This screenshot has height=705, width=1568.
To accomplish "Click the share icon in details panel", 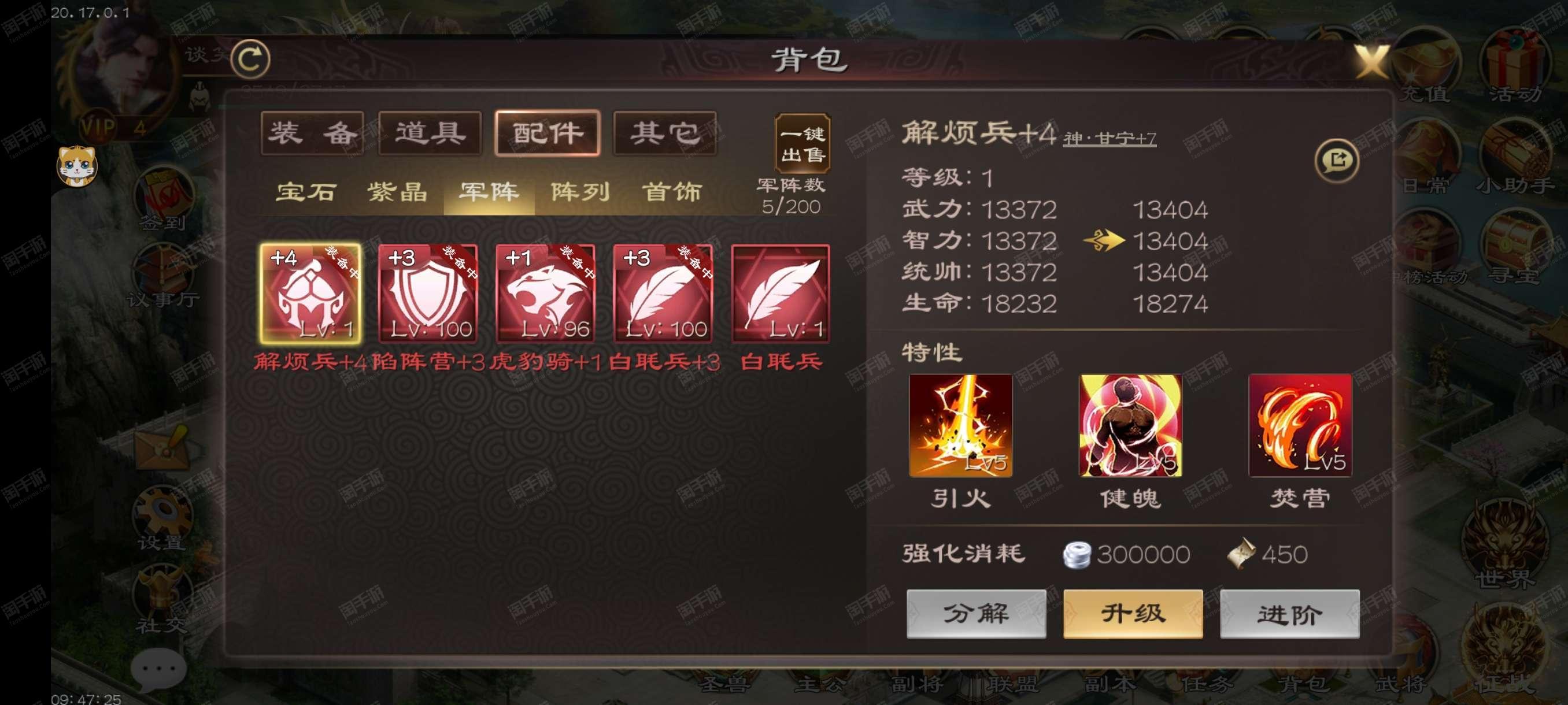I will click(x=1337, y=161).
